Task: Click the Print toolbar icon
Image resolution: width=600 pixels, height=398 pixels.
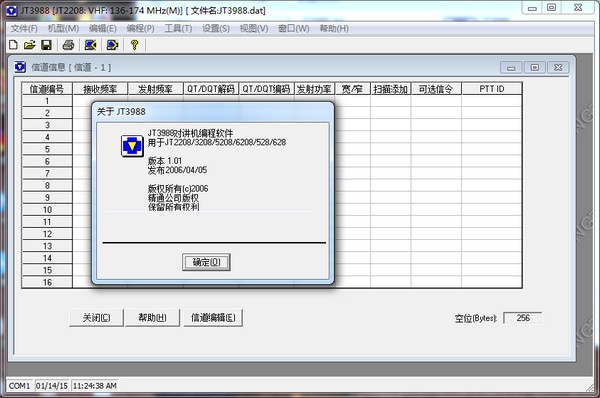Action: click(68, 45)
